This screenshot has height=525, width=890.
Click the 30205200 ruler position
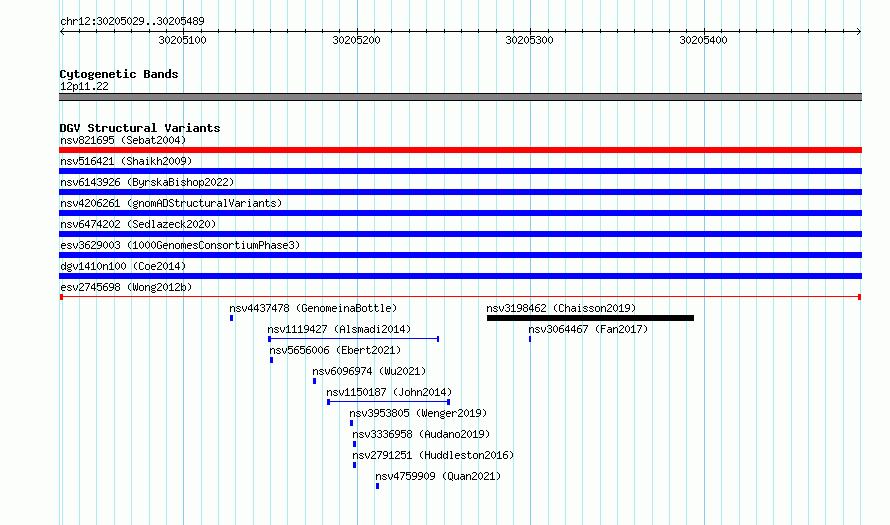click(x=356, y=40)
